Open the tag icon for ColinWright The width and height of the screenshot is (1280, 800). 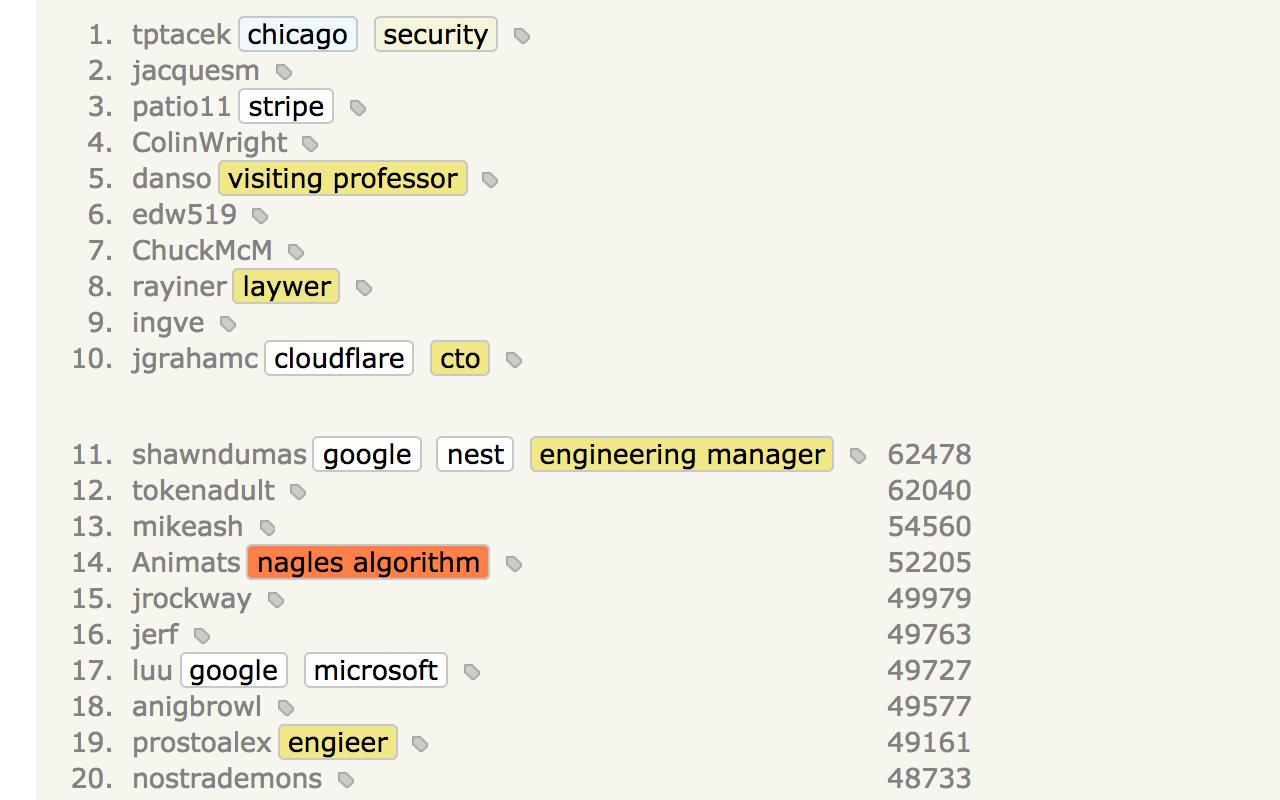(x=310, y=143)
